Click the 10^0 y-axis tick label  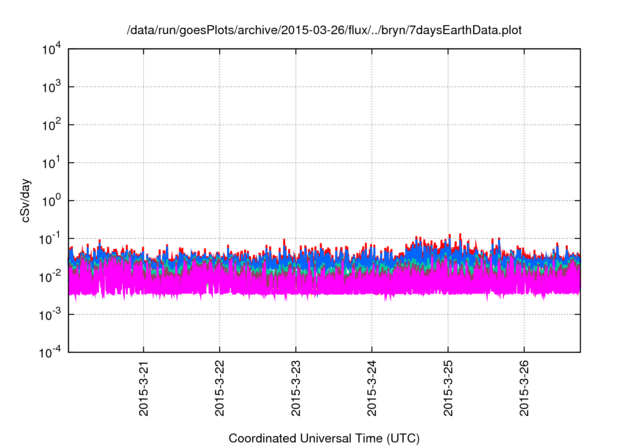coord(51,201)
